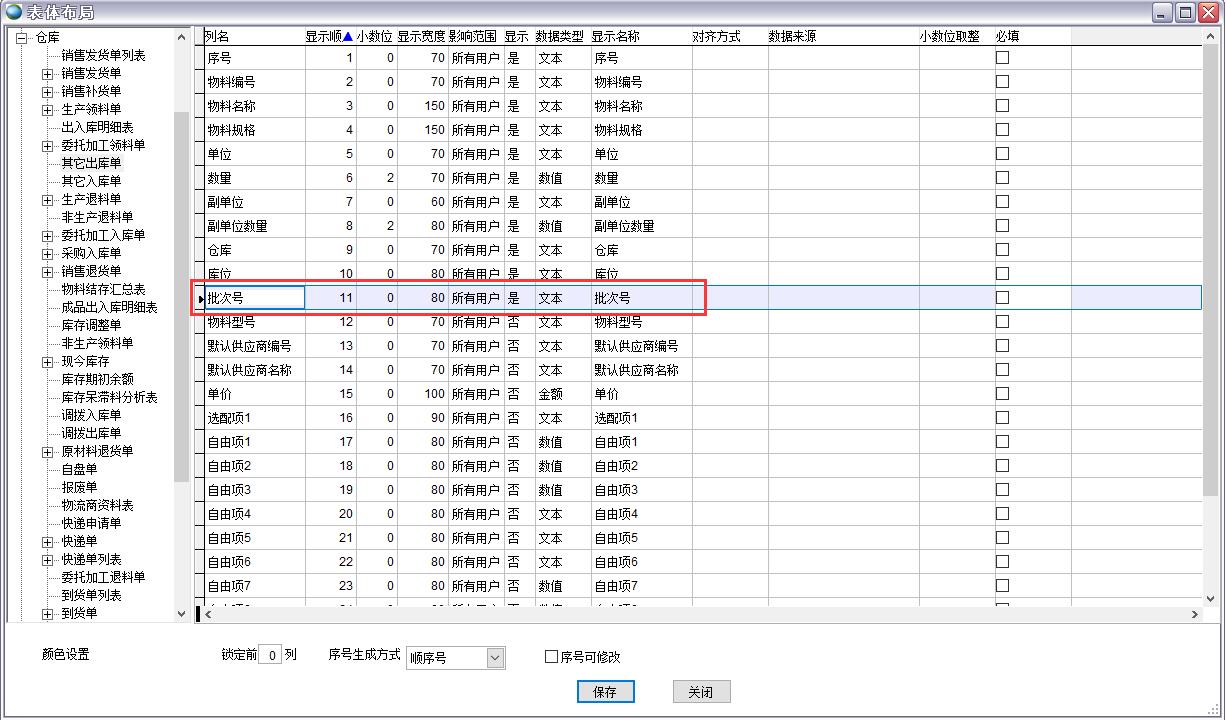The height and width of the screenshot is (720, 1226).
Task: Click tree scrollbar's down arrow
Action: point(181,613)
